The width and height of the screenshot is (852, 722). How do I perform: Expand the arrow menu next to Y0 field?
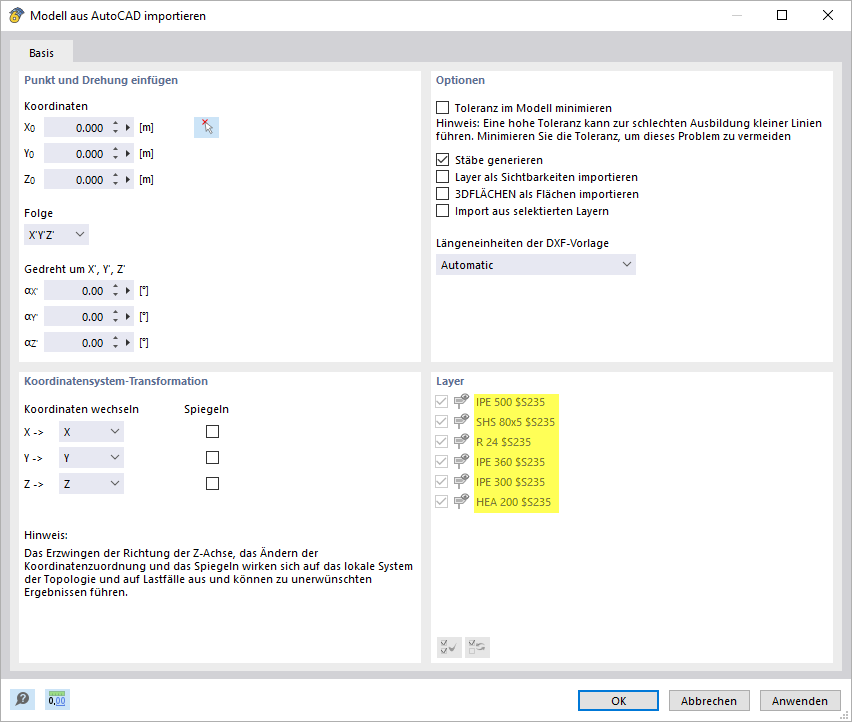[x=128, y=153]
